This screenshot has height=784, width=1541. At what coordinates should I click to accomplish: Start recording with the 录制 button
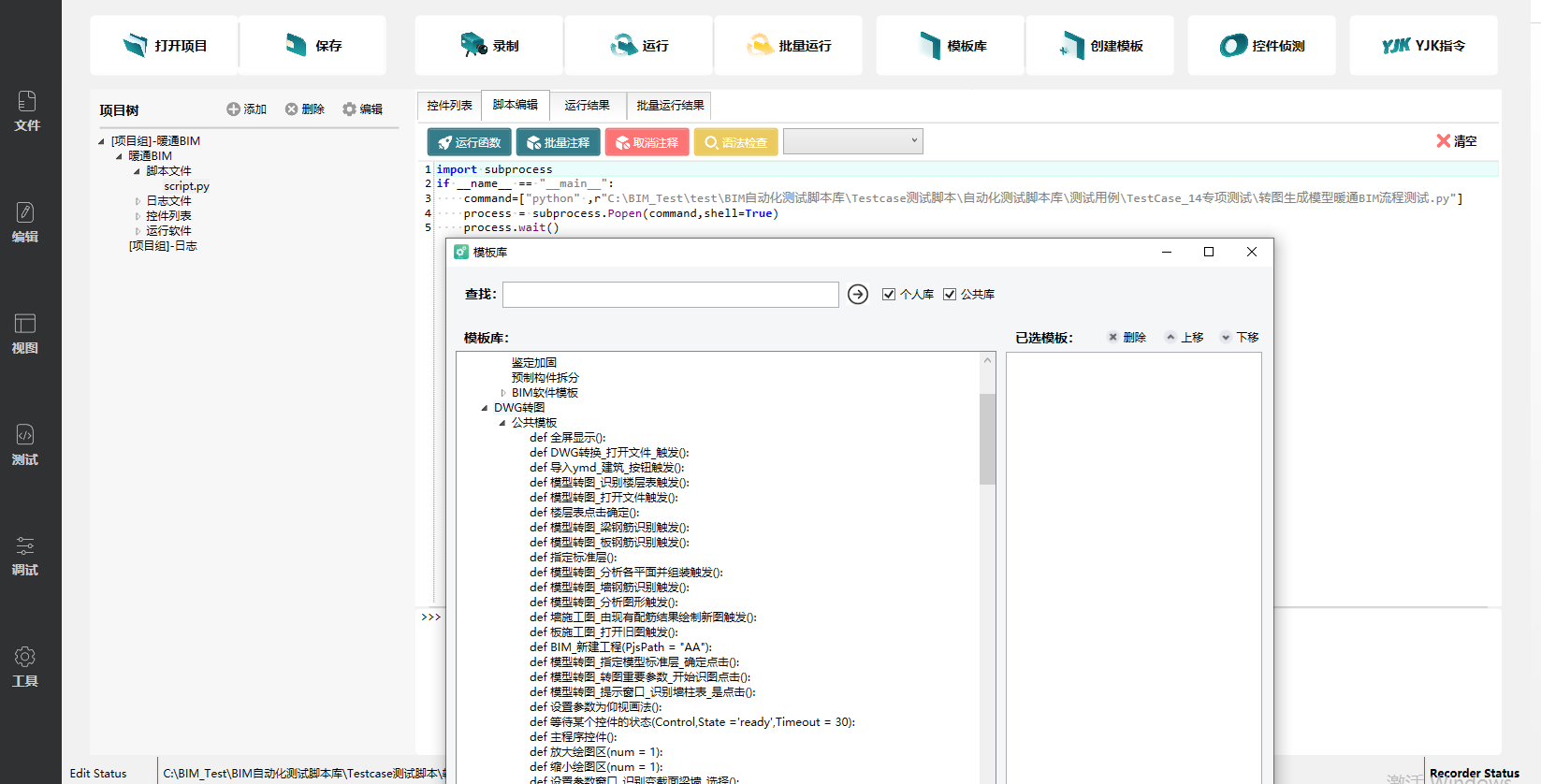(488, 45)
